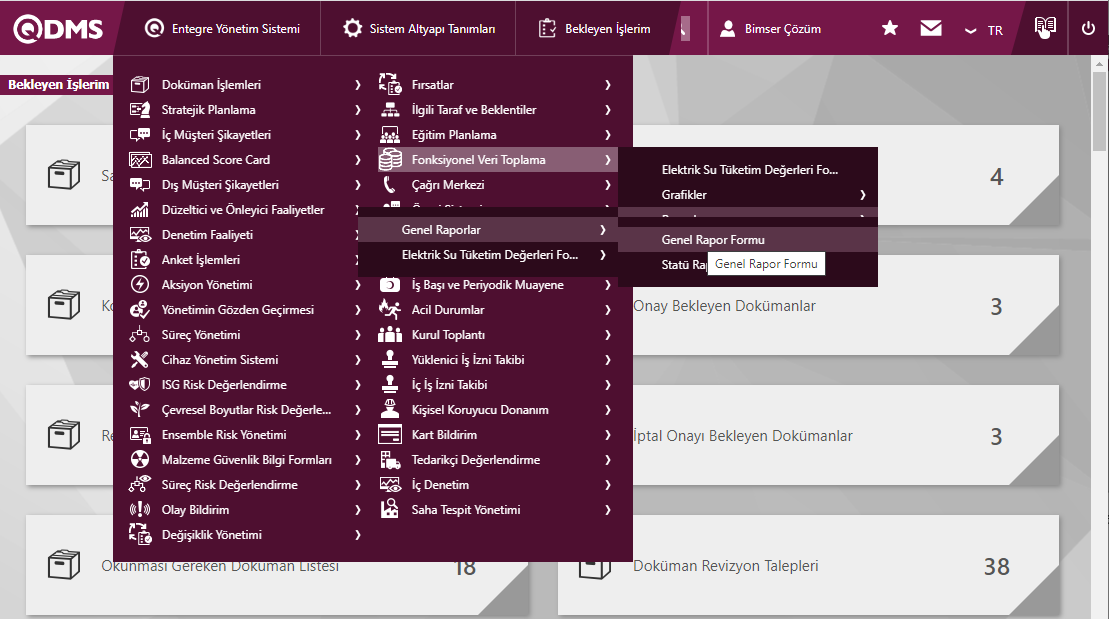Open the mail envelope icon

pyautogui.click(x=931, y=29)
